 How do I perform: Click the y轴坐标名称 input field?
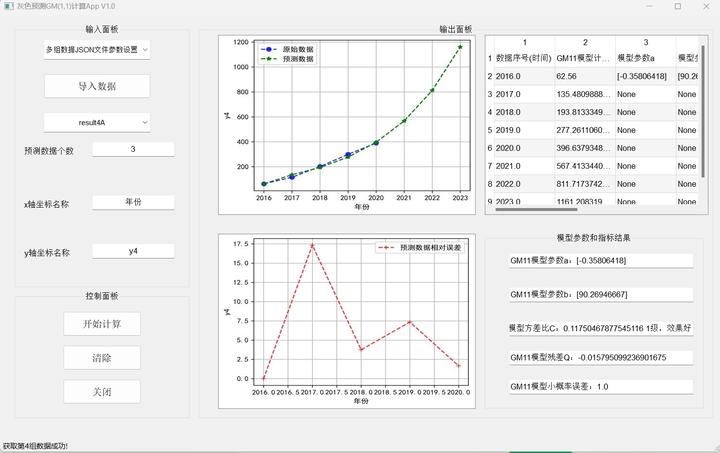(x=133, y=251)
